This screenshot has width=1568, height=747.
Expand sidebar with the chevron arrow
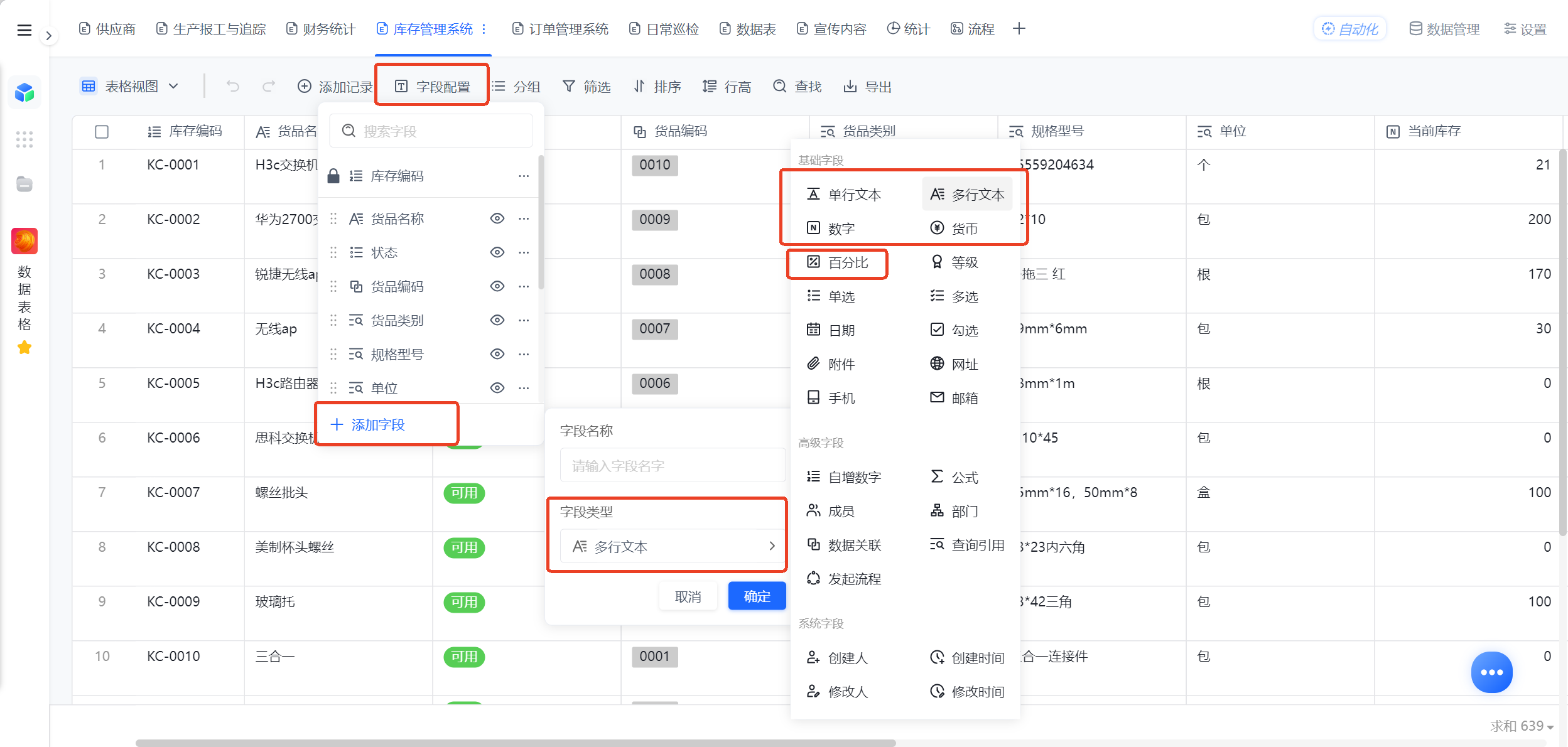pos(48,36)
